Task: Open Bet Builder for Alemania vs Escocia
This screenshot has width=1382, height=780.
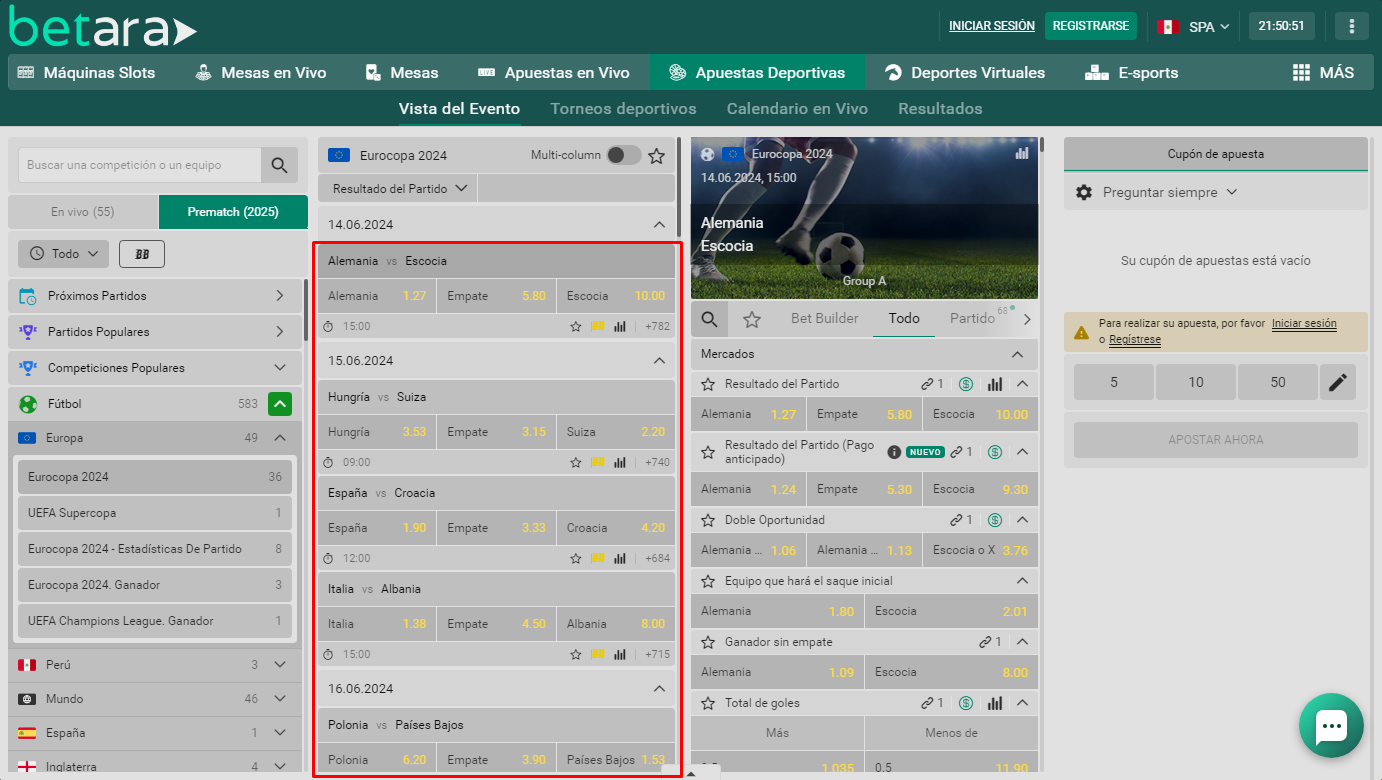Action: 598,326
